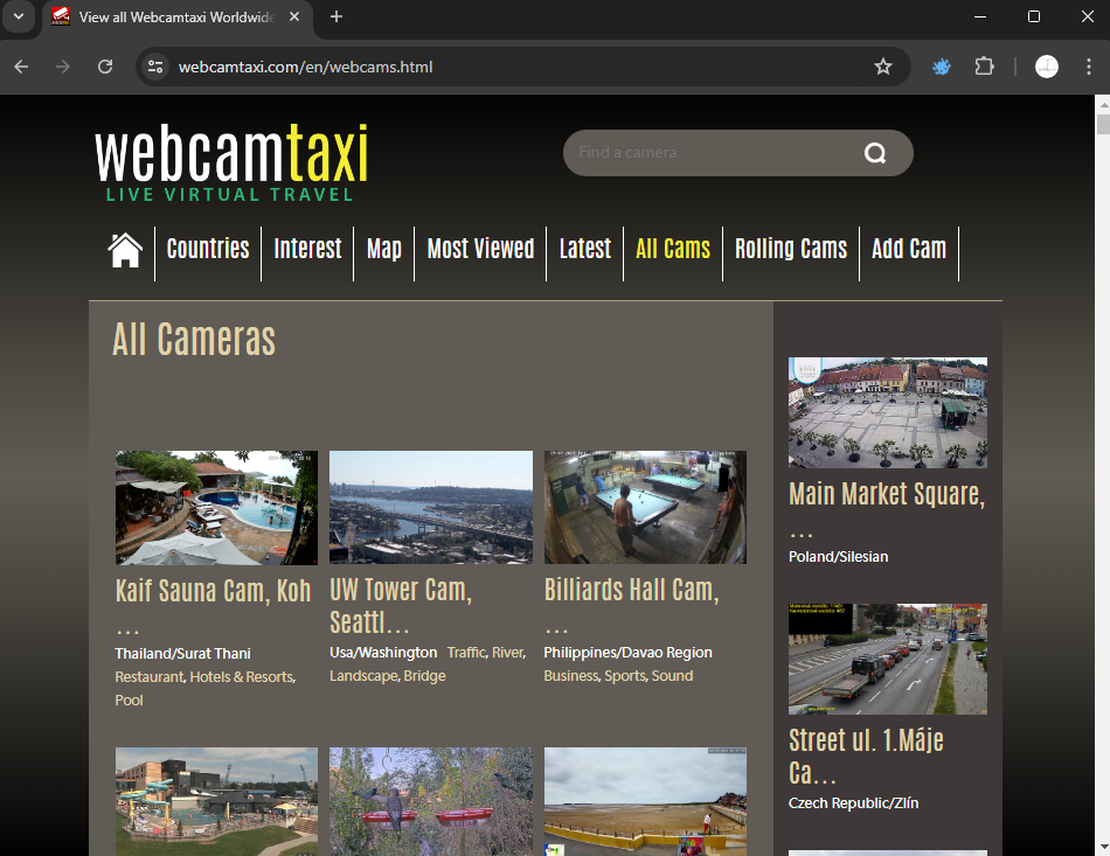The height and width of the screenshot is (856, 1110).
Task: Click the blue extension icon beside the address bar
Action: tap(941, 66)
